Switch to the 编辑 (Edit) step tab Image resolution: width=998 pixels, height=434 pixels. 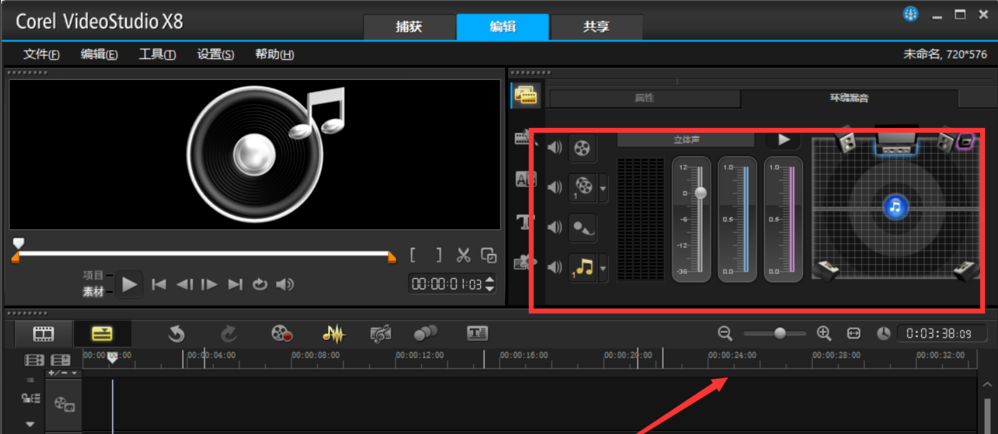coord(503,27)
